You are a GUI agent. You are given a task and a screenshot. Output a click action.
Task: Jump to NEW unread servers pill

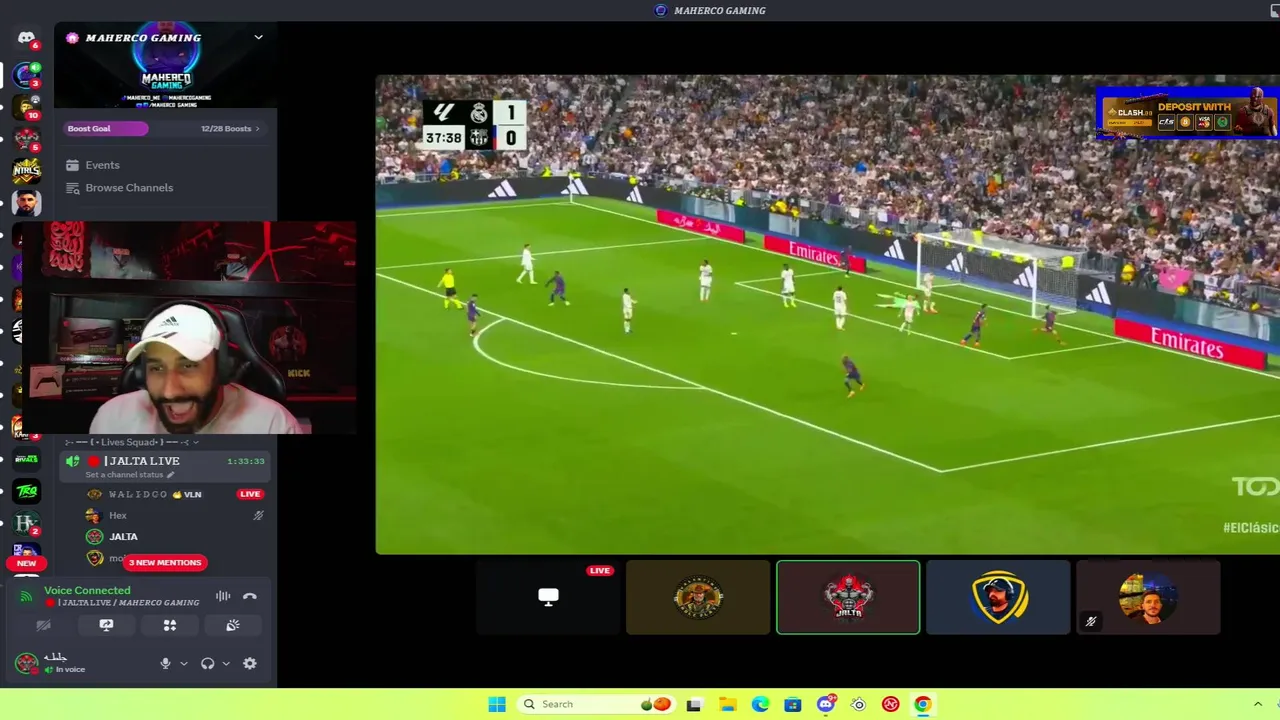(26, 563)
